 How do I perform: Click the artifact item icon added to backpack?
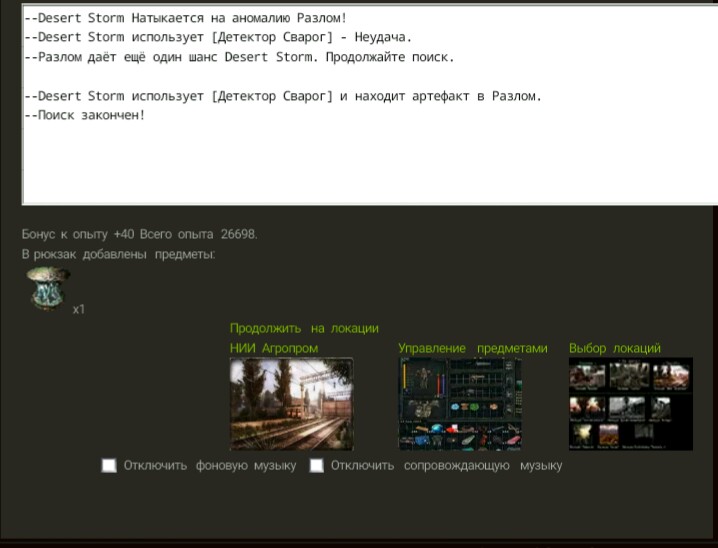48,289
